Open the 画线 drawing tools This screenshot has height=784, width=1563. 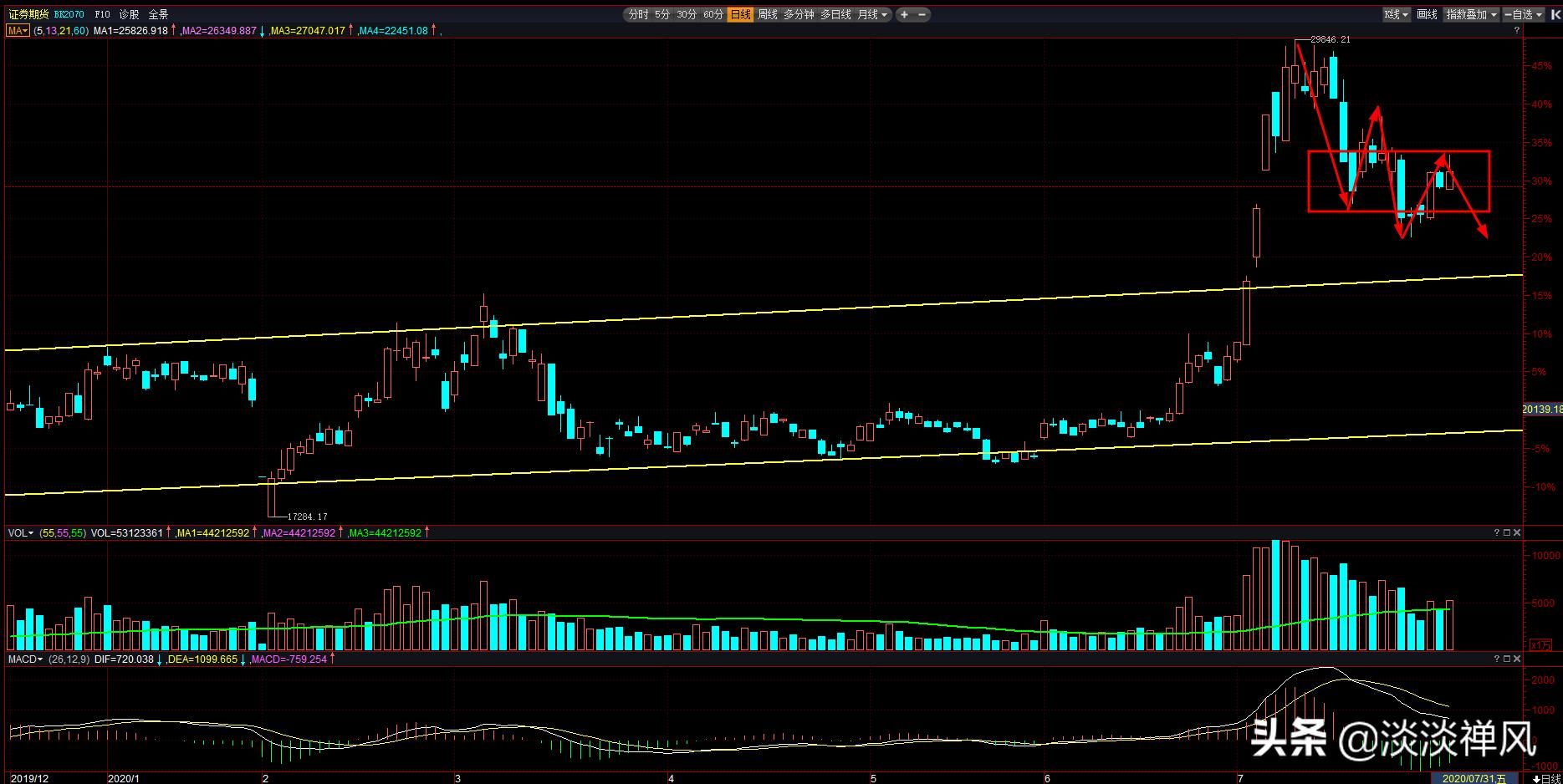pyautogui.click(x=1428, y=14)
